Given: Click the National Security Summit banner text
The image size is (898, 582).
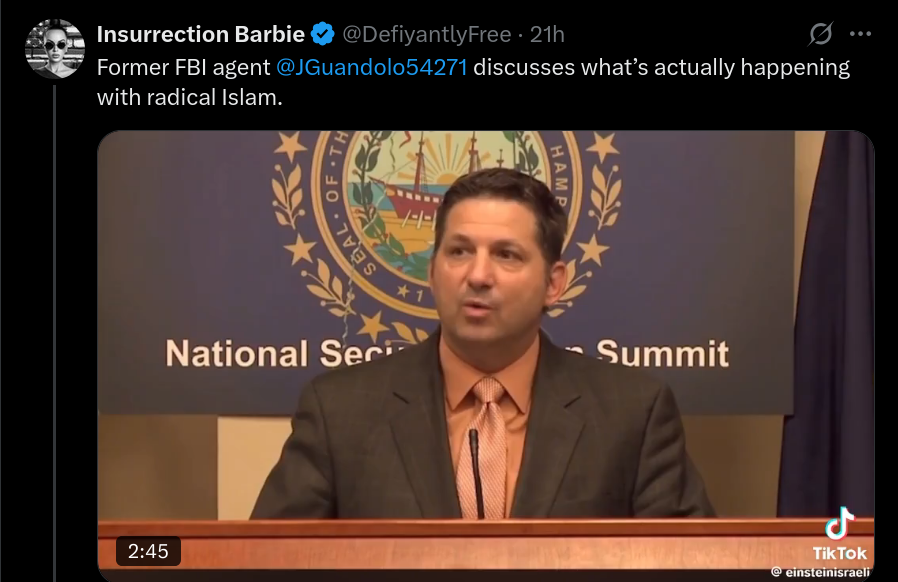Looking at the screenshot, I should 447,353.
